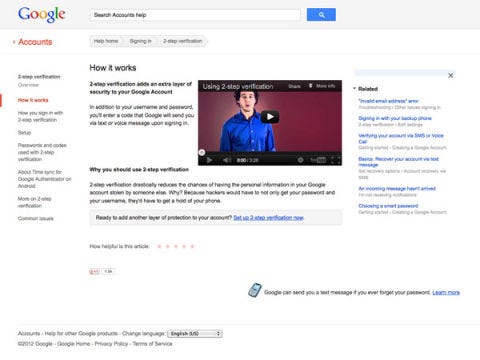This screenshot has width=480, height=360.
Task: Open Overview in the sidebar
Action: click(x=28, y=85)
